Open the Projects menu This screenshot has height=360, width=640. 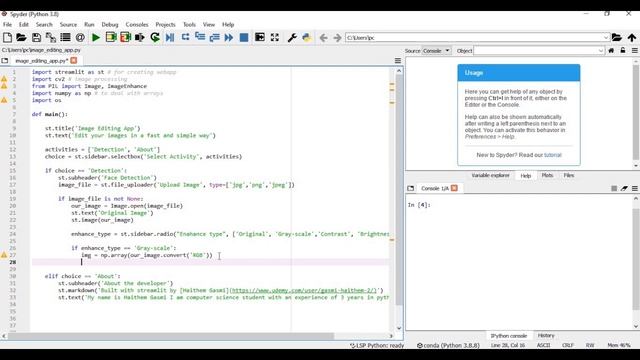(165, 24)
